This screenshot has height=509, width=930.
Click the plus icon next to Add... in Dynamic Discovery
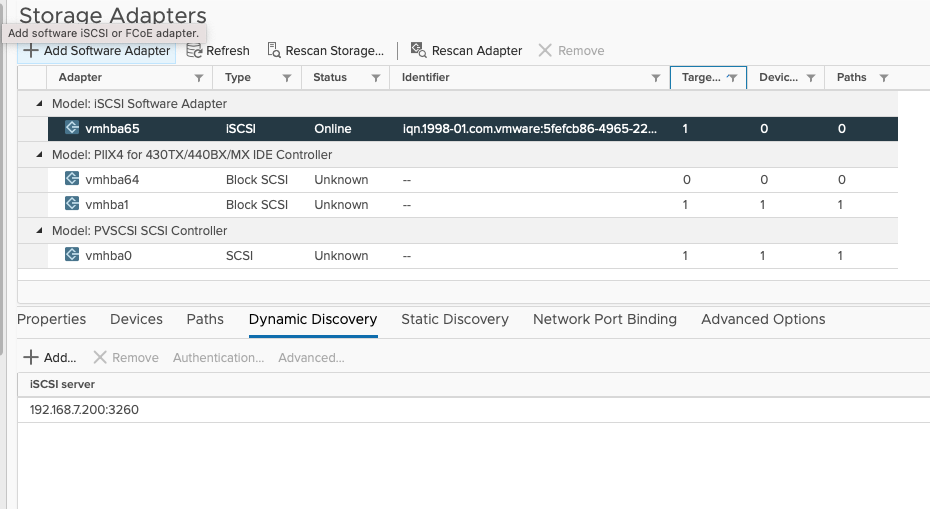(x=30, y=357)
